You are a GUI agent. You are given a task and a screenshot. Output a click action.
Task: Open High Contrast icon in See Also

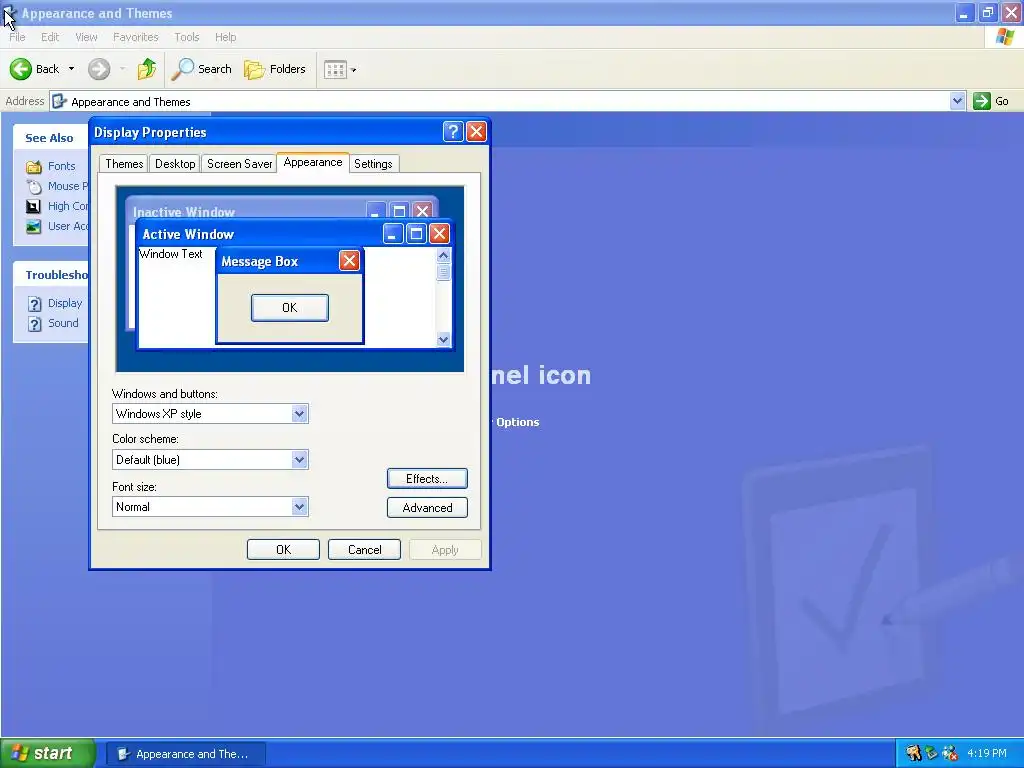click(x=33, y=206)
